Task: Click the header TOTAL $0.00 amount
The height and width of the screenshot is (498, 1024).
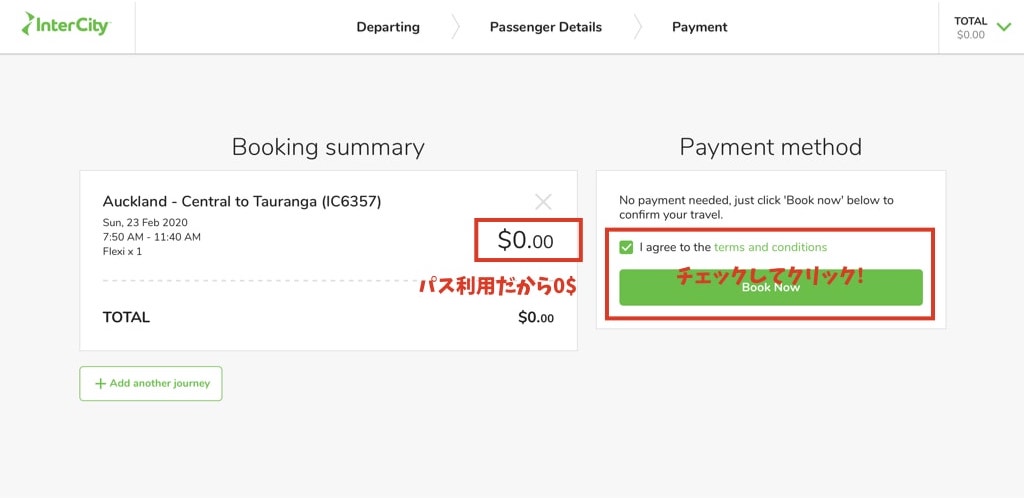Action: tap(970, 34)
